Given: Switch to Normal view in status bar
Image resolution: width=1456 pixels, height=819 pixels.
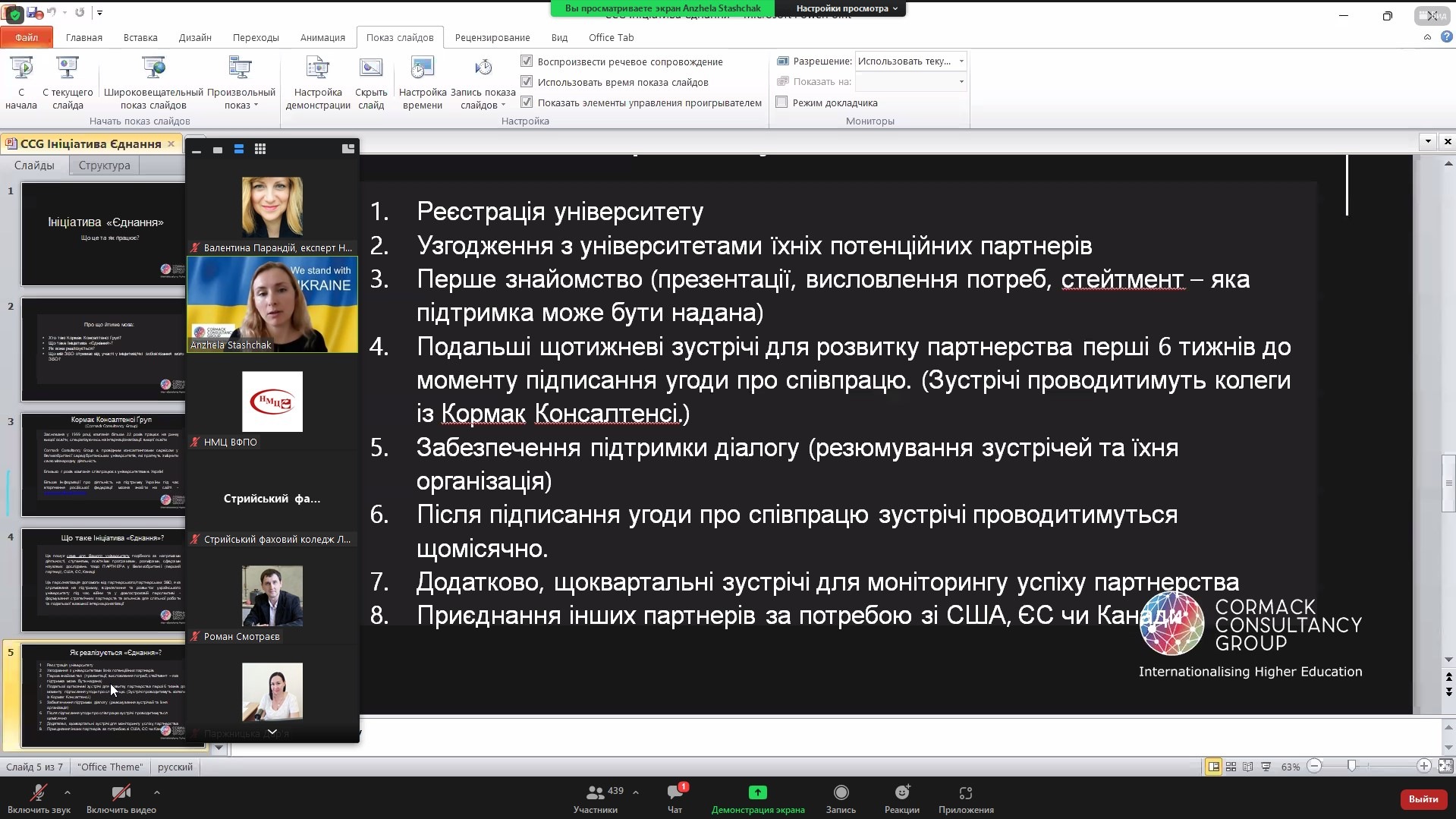Looking at the screenshot, I should point(1214,767).
